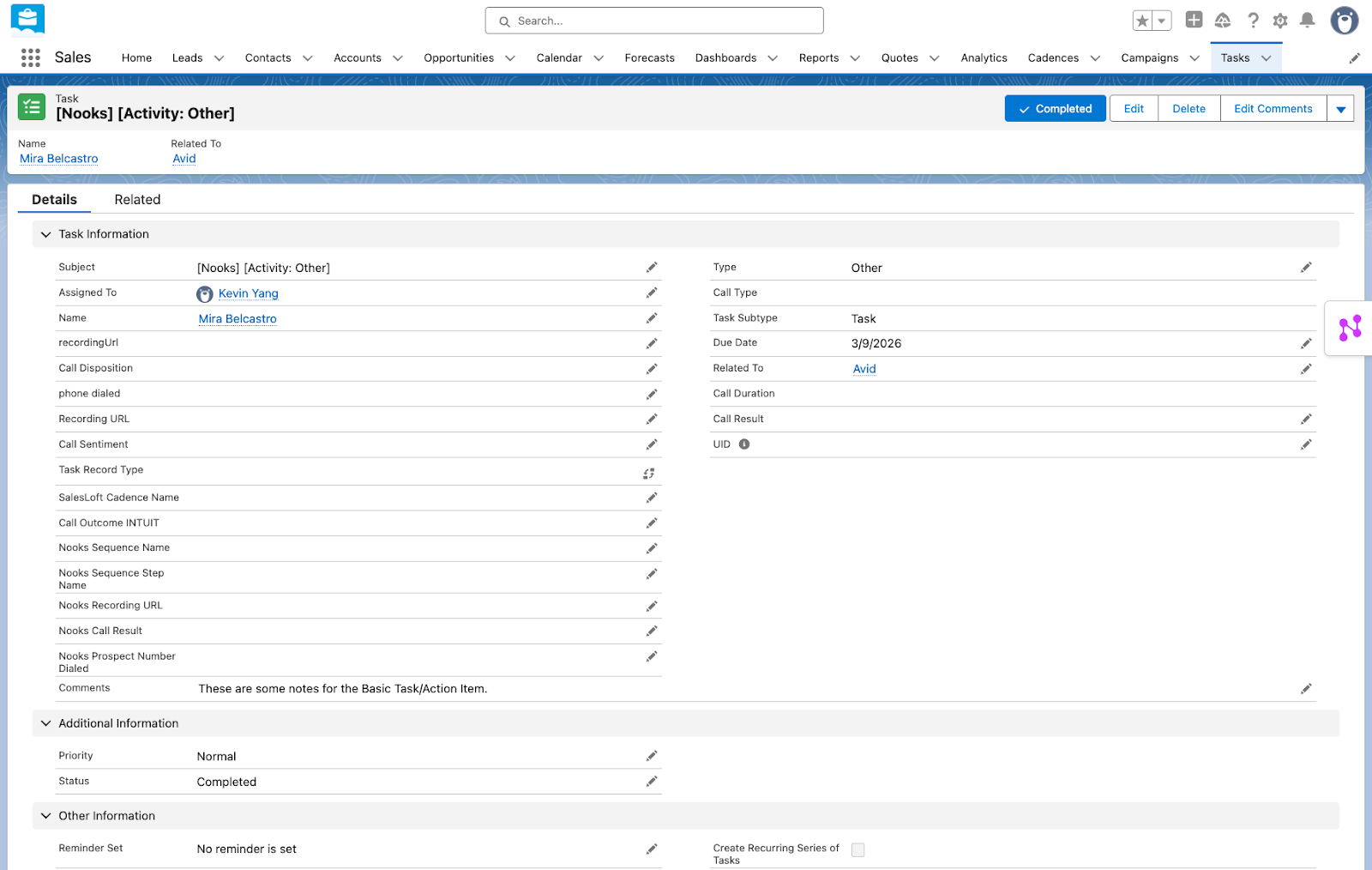Edit the Subject field pencil icon
Viewport: 1372px width, 870px height.
coord(652,268)
